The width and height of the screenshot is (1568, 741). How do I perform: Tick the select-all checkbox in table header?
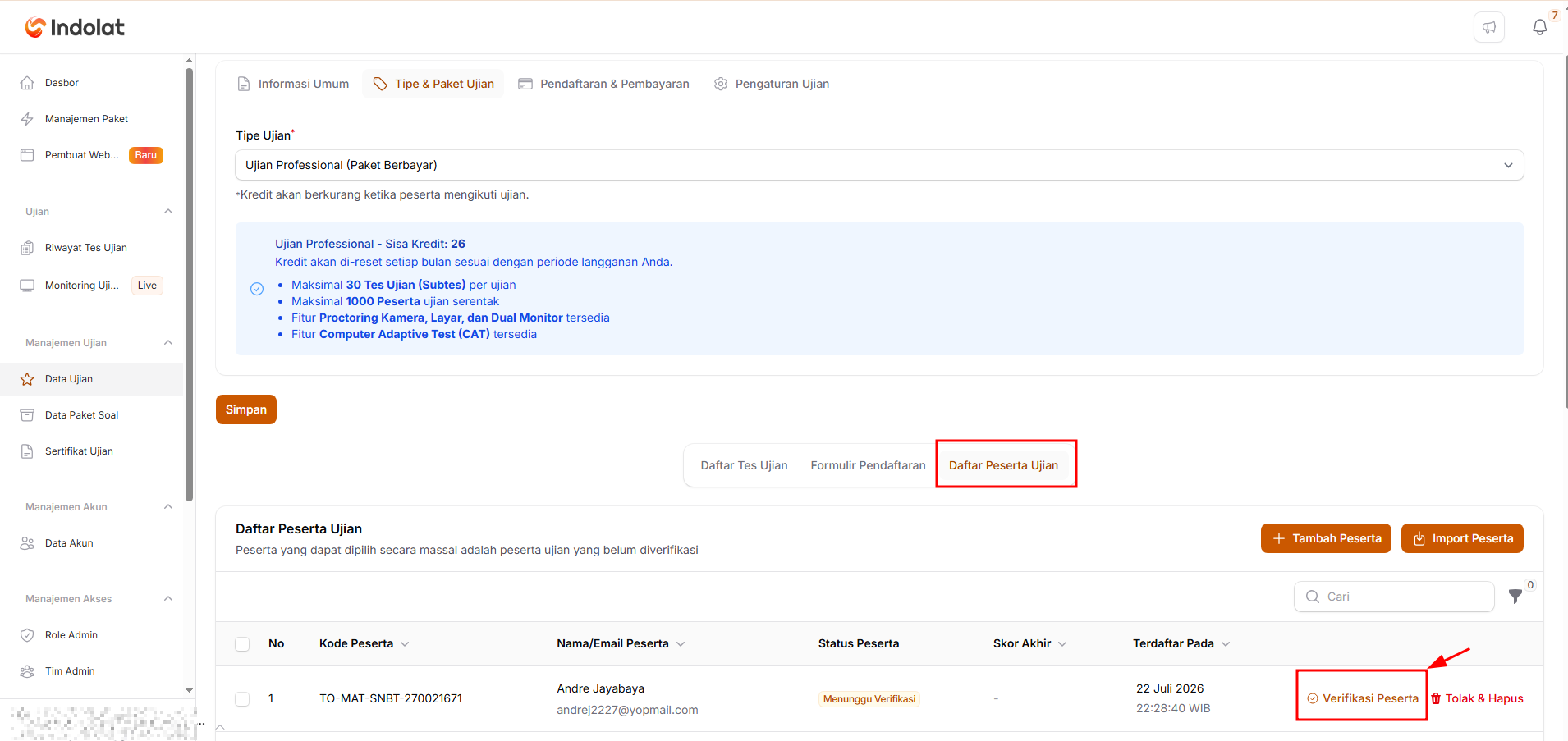pyautogui.click(x=242, y=644)
